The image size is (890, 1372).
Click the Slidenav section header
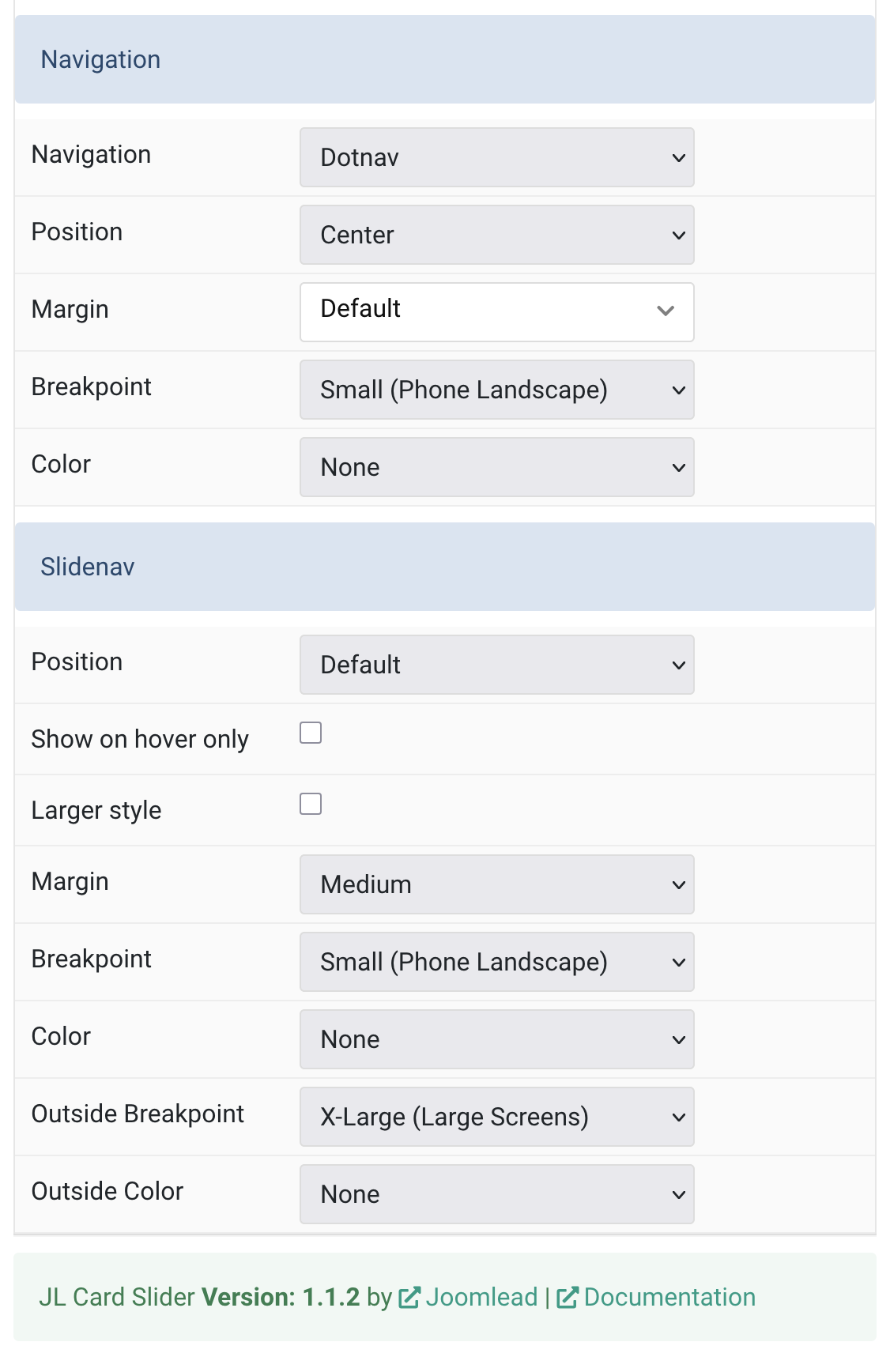(x=445, y=567)
